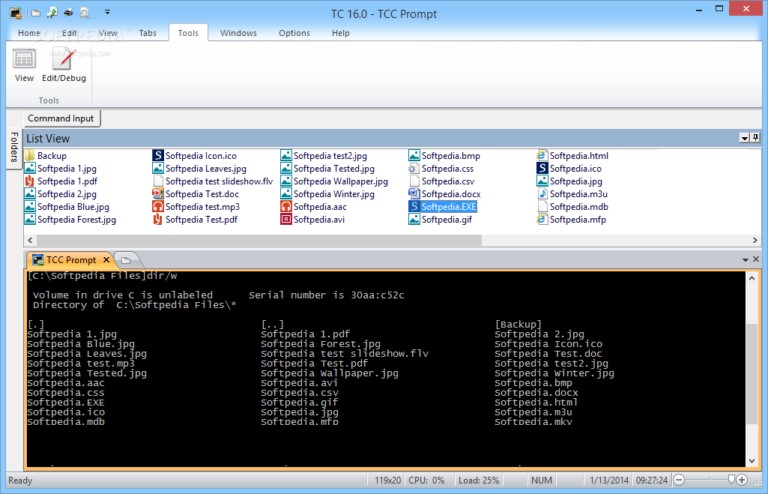The height and width of the screenshot is (494, 768).
Task: Select Softpedia.avi video file
Action: 312,219
